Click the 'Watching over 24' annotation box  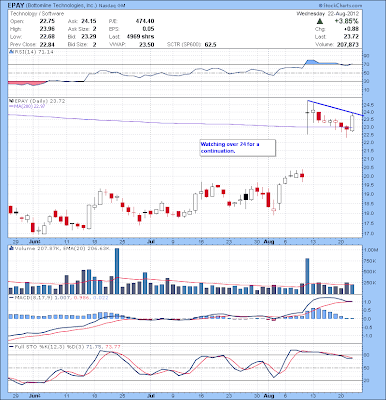(238, 148)
